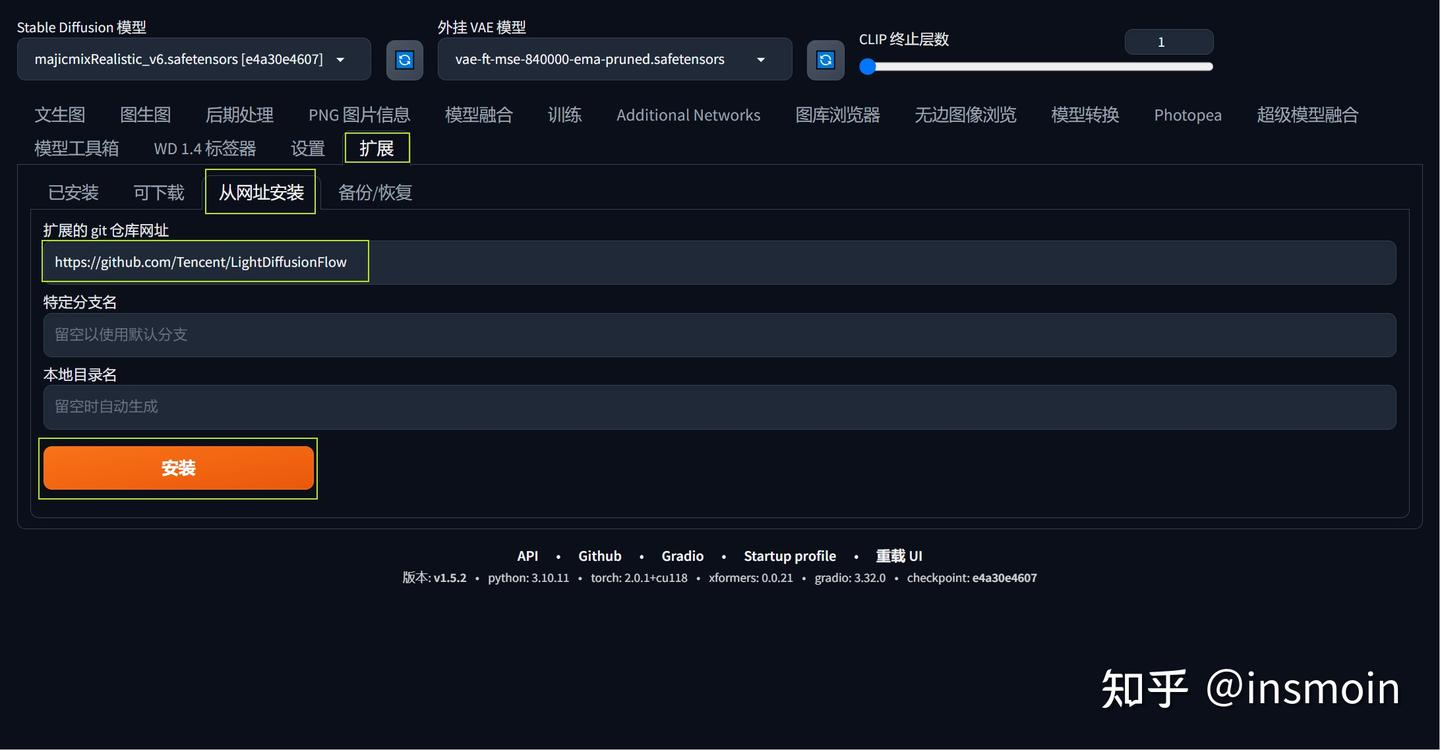Switch to the 图生图 tab
The height and width of the screenshot is (750, 1440).
(144, 114)
